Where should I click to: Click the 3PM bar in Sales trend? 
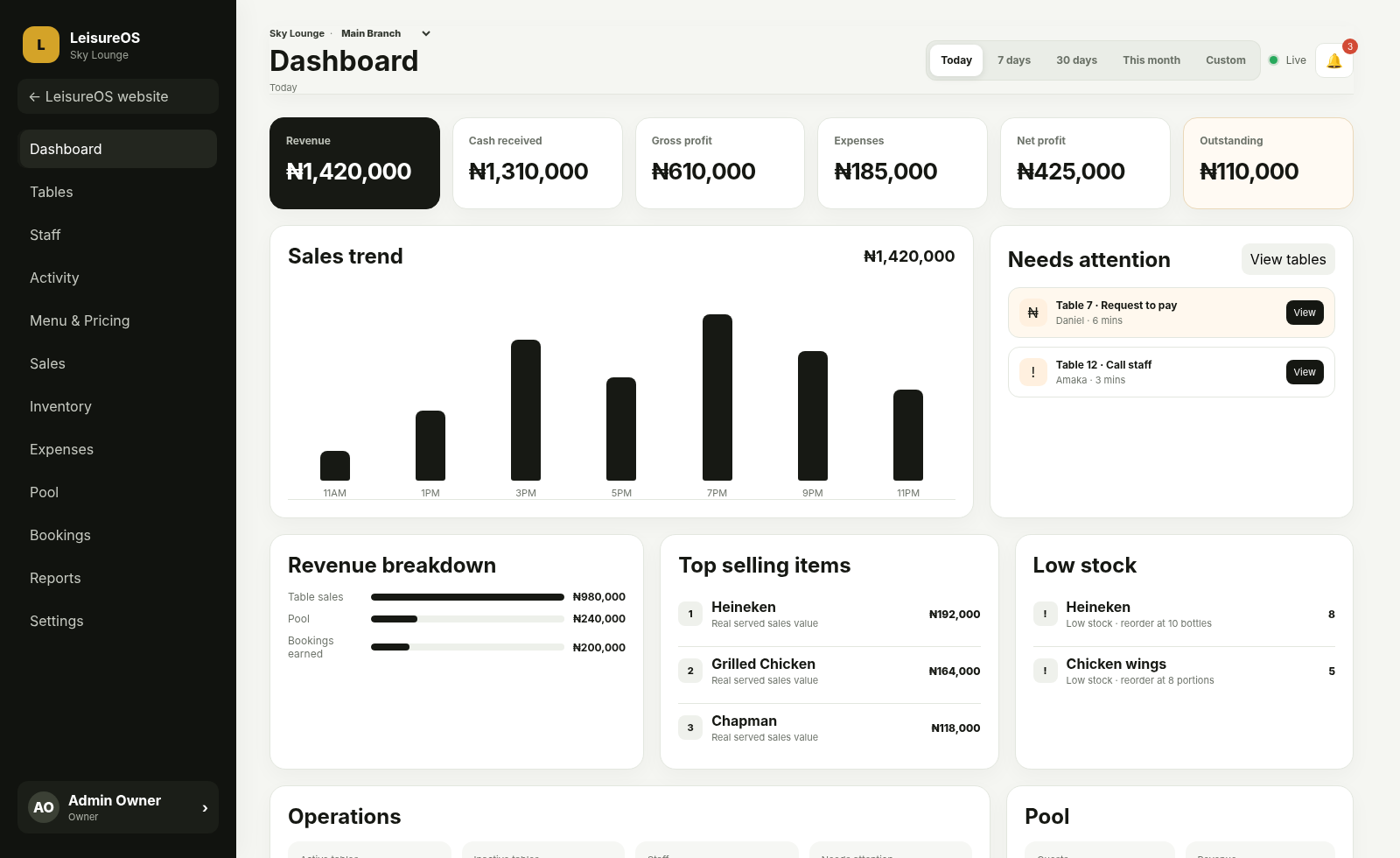pos(526,410)
